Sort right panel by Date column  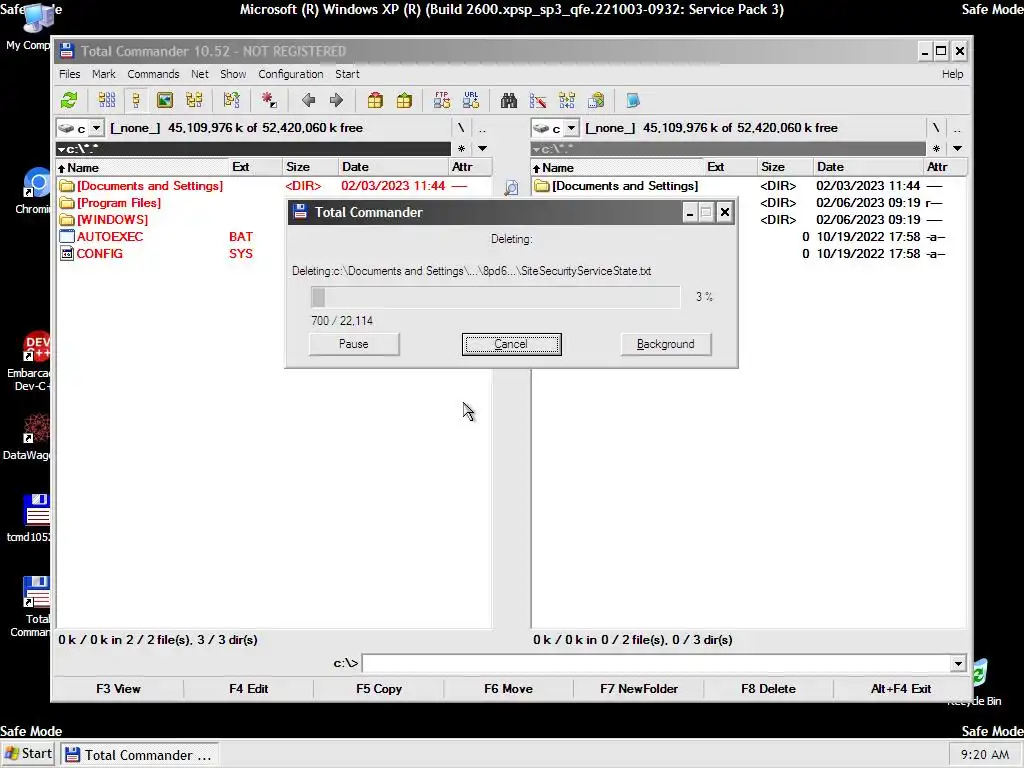(868, 167)
